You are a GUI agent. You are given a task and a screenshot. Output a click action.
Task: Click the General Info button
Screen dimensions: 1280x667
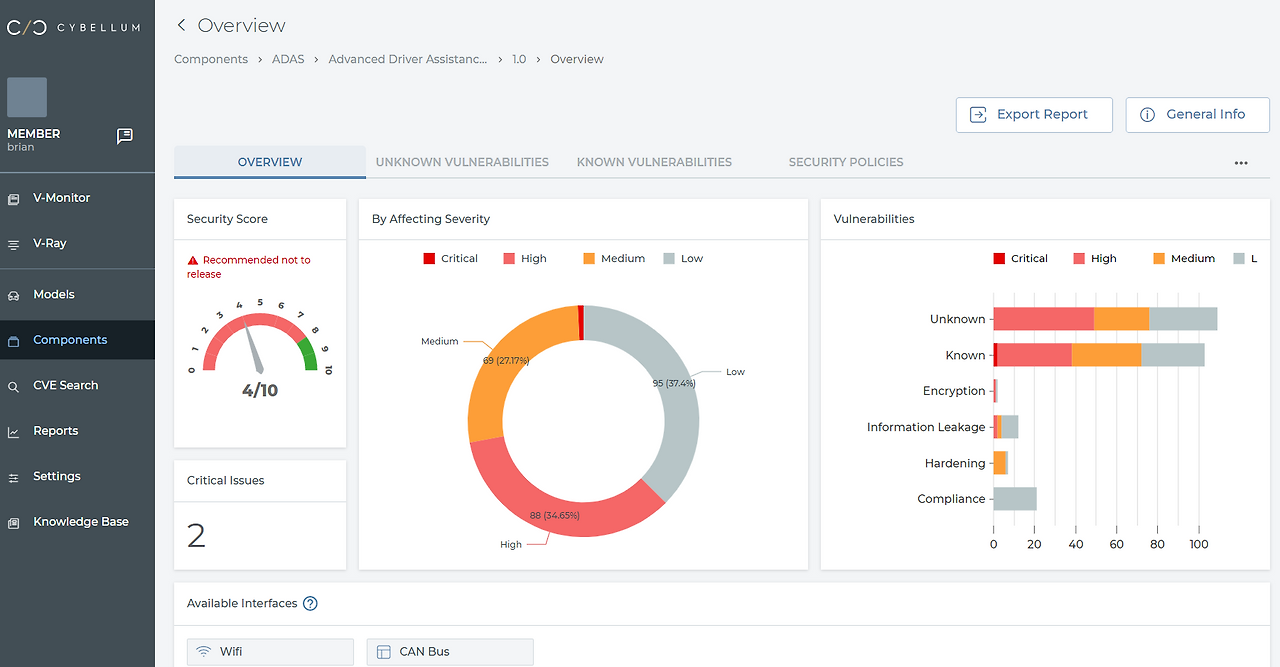1198,115
